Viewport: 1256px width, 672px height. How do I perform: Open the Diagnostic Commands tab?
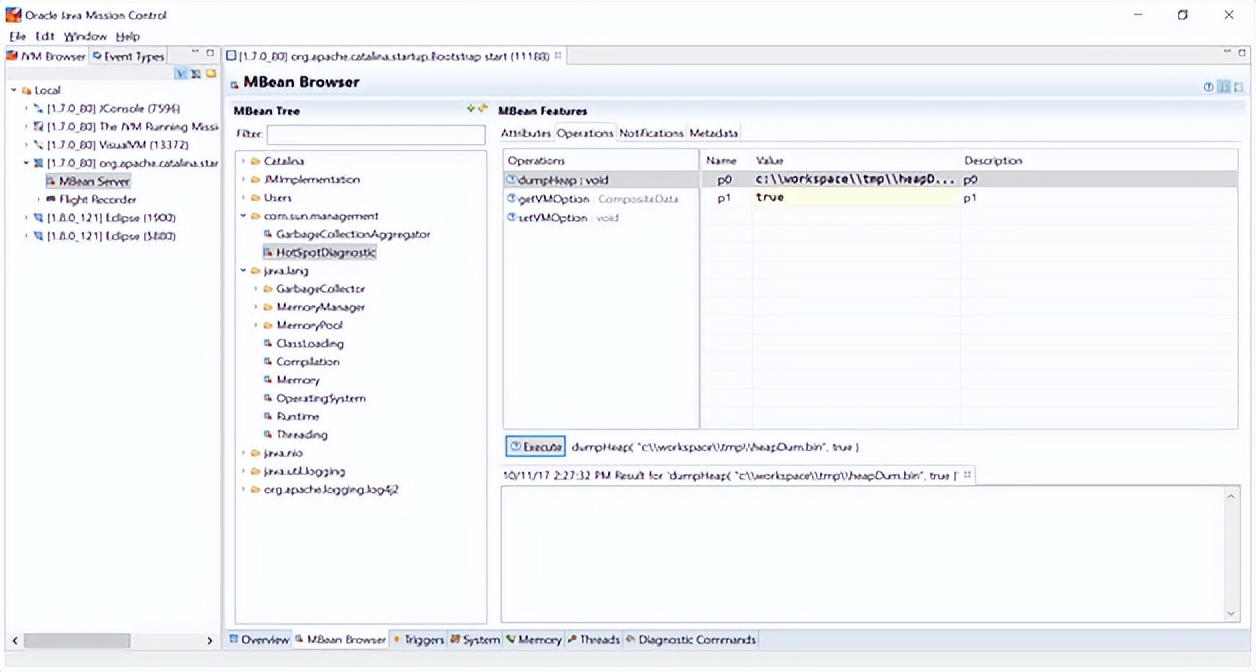690,639
